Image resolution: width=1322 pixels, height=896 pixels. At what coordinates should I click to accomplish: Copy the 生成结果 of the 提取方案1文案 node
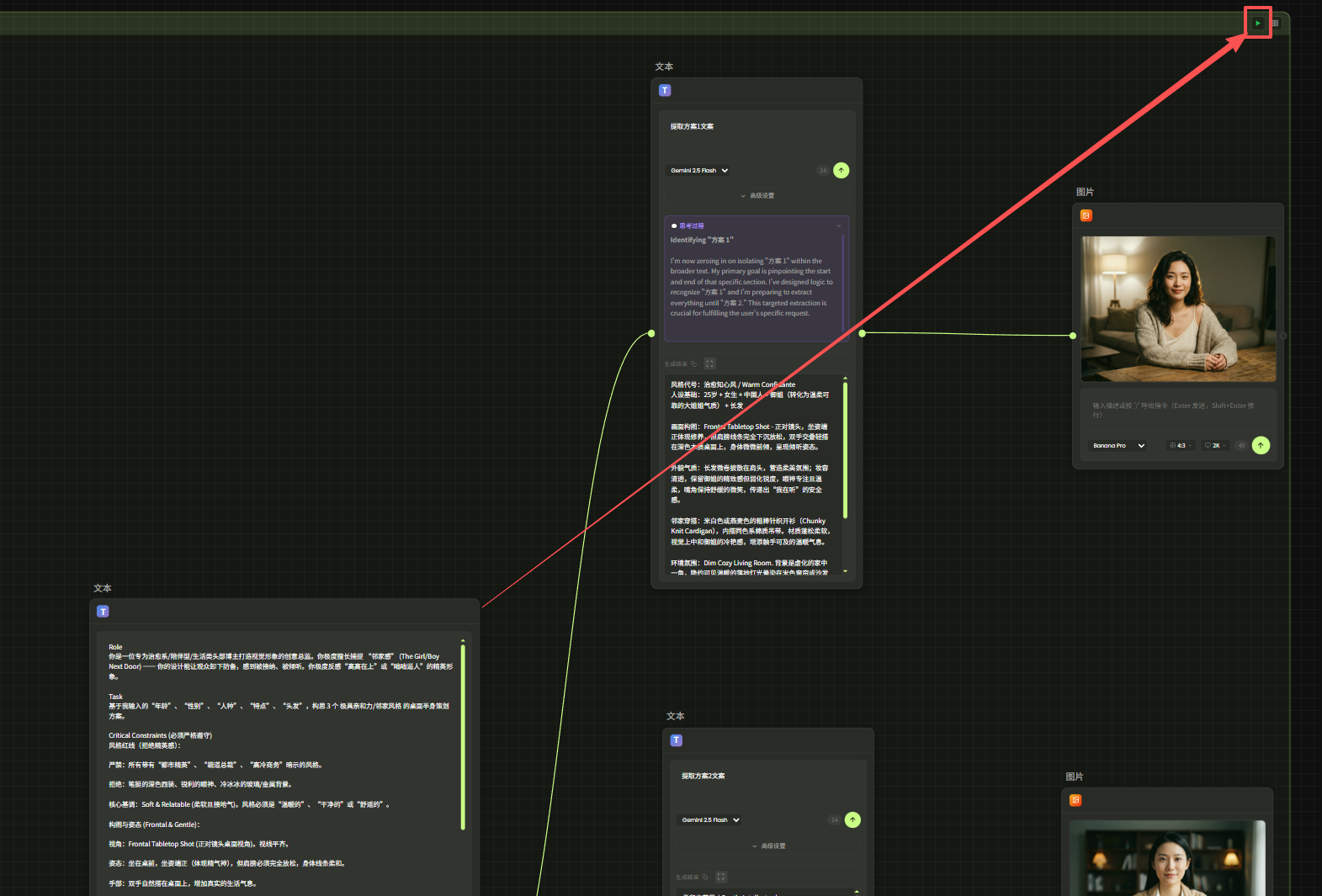pyautogui.click(x=694, y=364)
